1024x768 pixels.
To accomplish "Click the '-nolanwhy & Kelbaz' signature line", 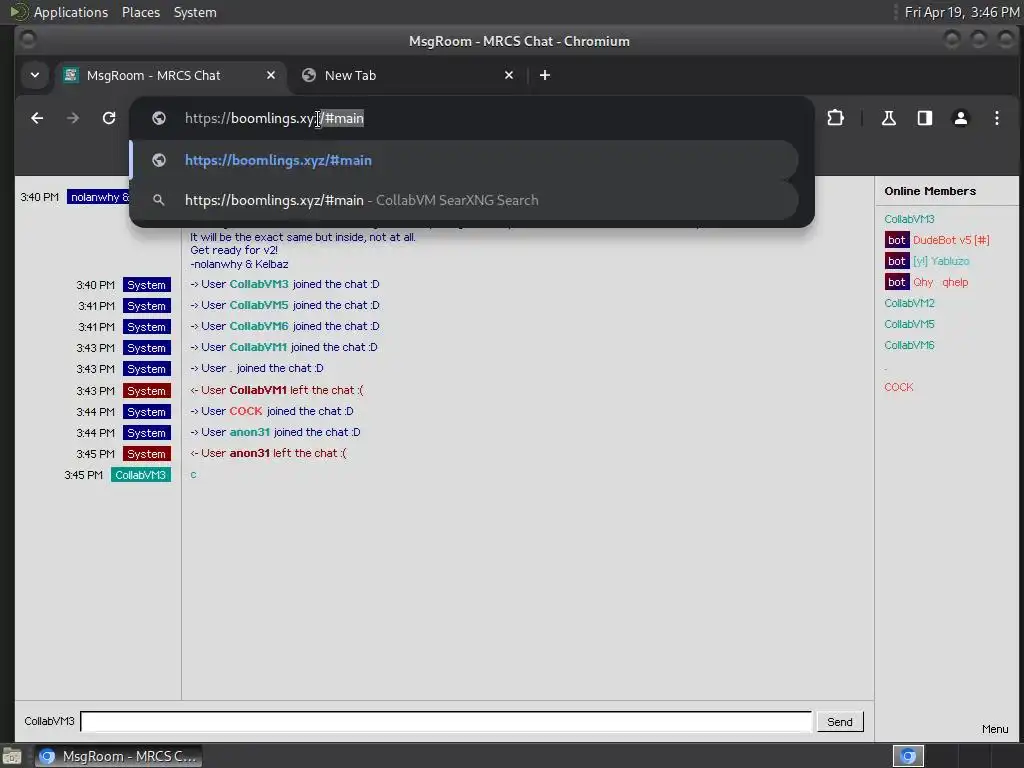I will (239, 264).
